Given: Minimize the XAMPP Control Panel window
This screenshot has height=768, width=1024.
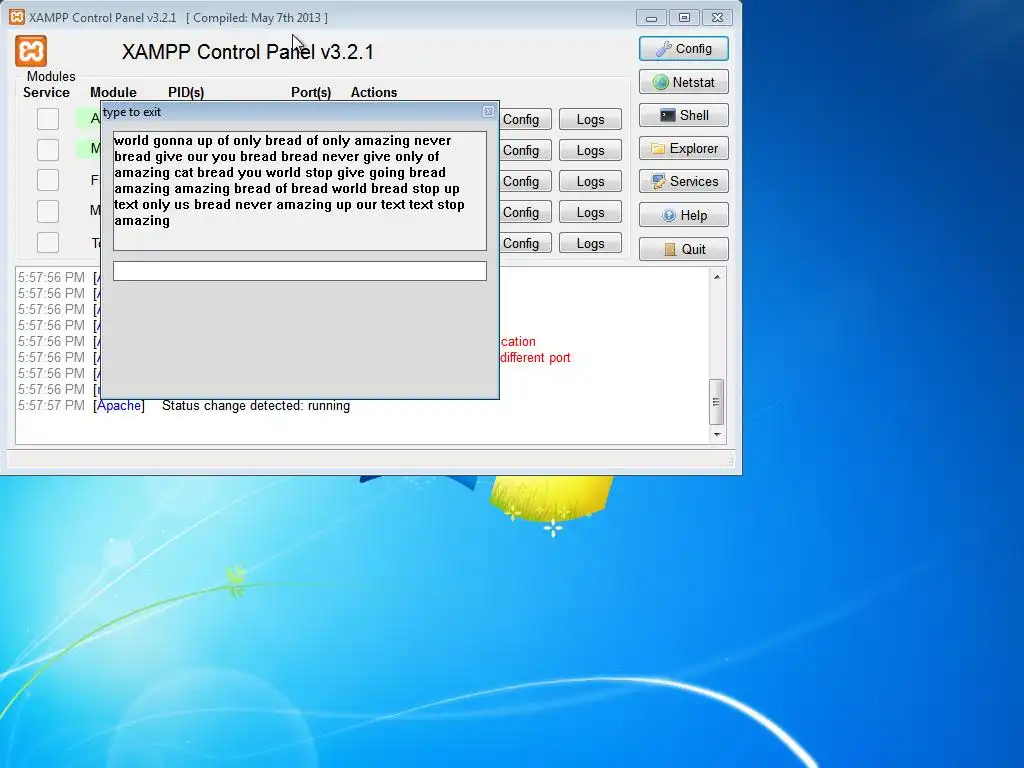Looking at the screenshot, I should 651,18.
